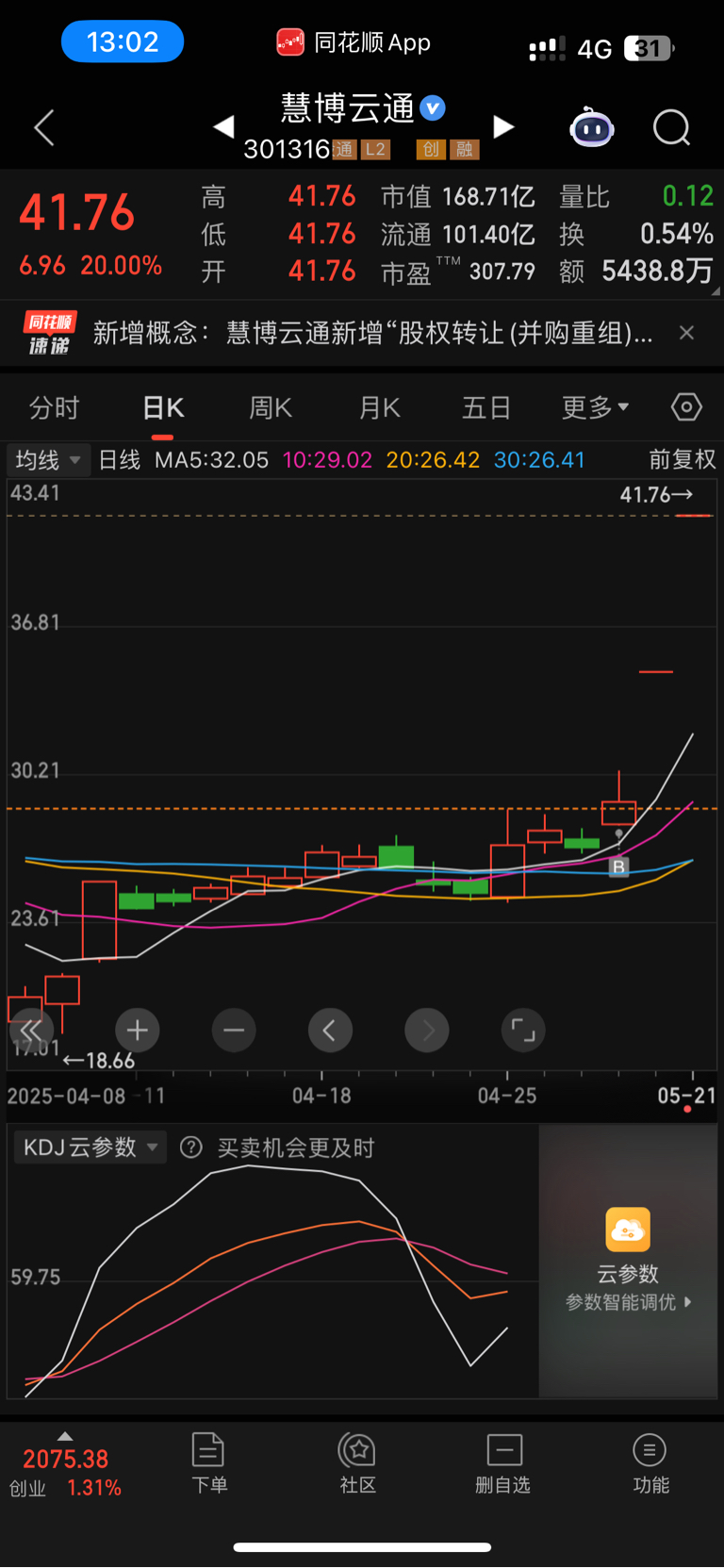Tap the MA30 value 30:26.41
The image size is (724, 1568).
[x=539, y=460]
